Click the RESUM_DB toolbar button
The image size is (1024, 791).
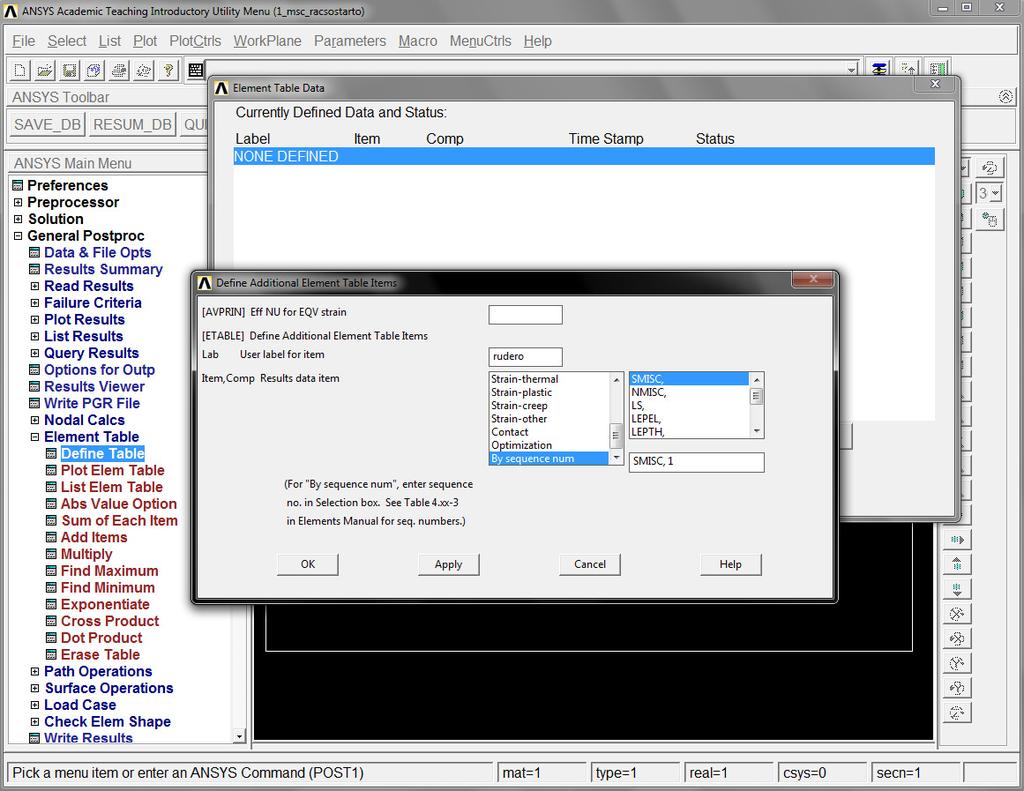133,125
